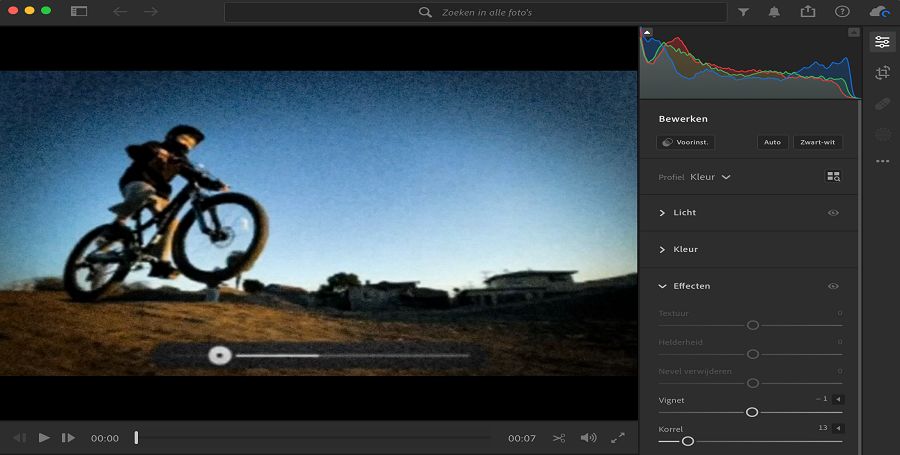Select the Crop and rotate tool

882,73
